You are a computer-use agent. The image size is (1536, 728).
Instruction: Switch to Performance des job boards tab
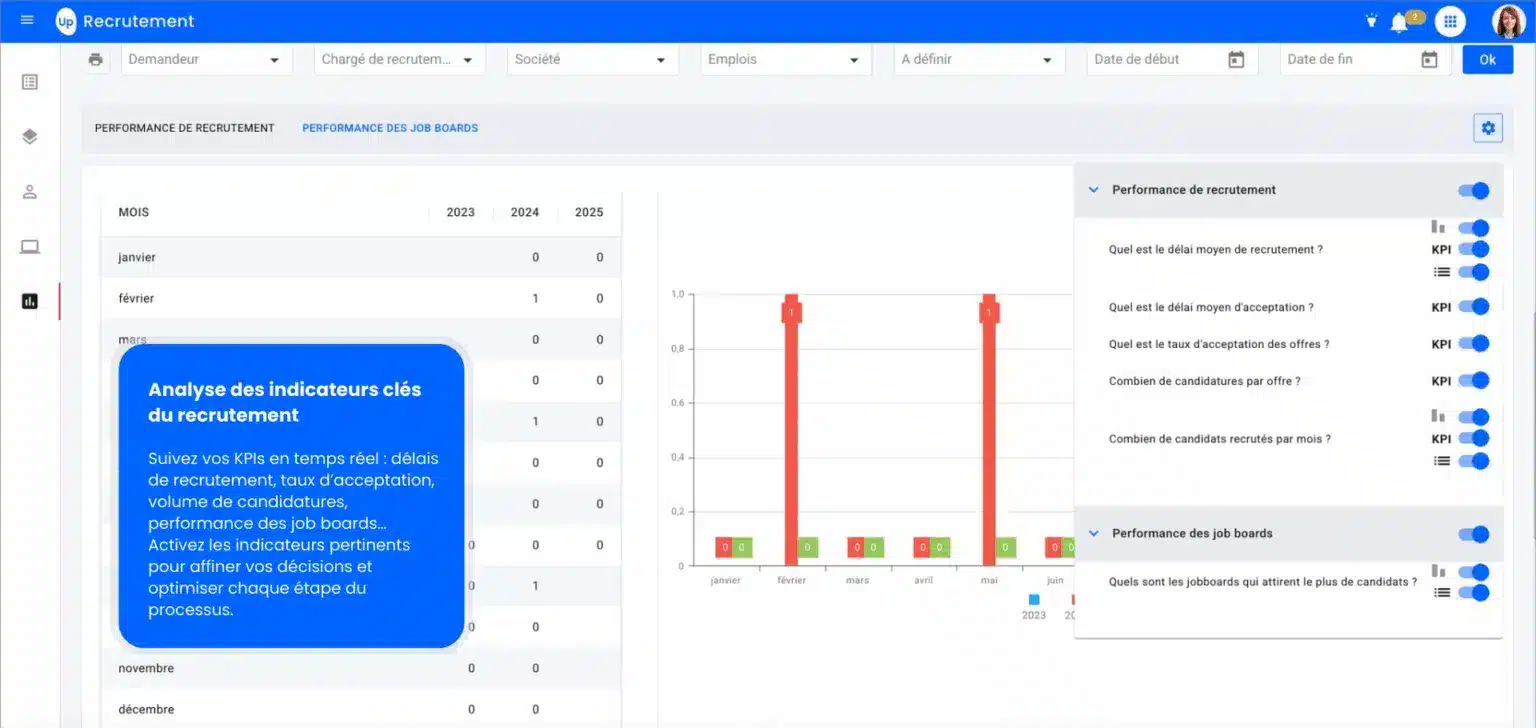coord(390,127)
